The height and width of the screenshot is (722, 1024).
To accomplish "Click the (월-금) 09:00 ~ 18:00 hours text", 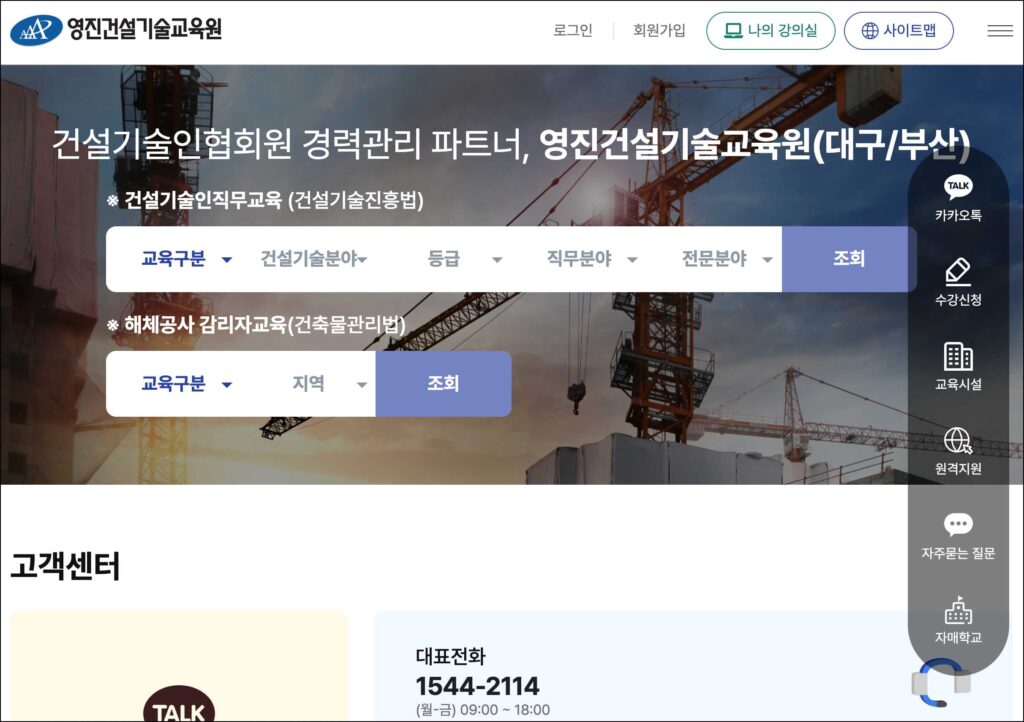I will click(x=483, y=710).
